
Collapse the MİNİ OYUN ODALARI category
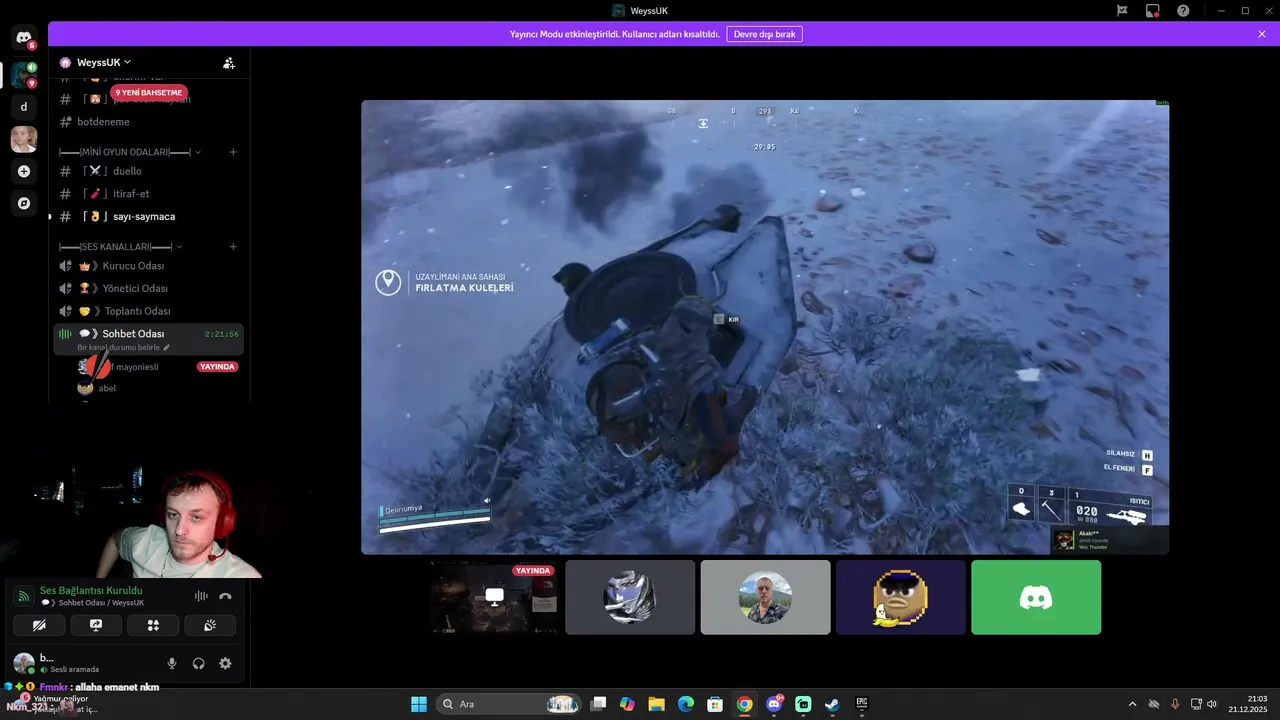tap(130, 152)
